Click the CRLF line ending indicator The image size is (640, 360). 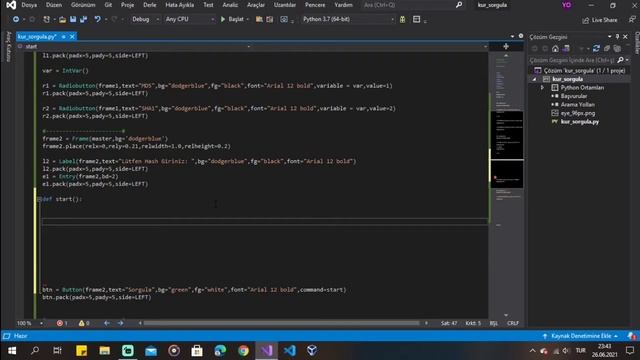point(513,323)
